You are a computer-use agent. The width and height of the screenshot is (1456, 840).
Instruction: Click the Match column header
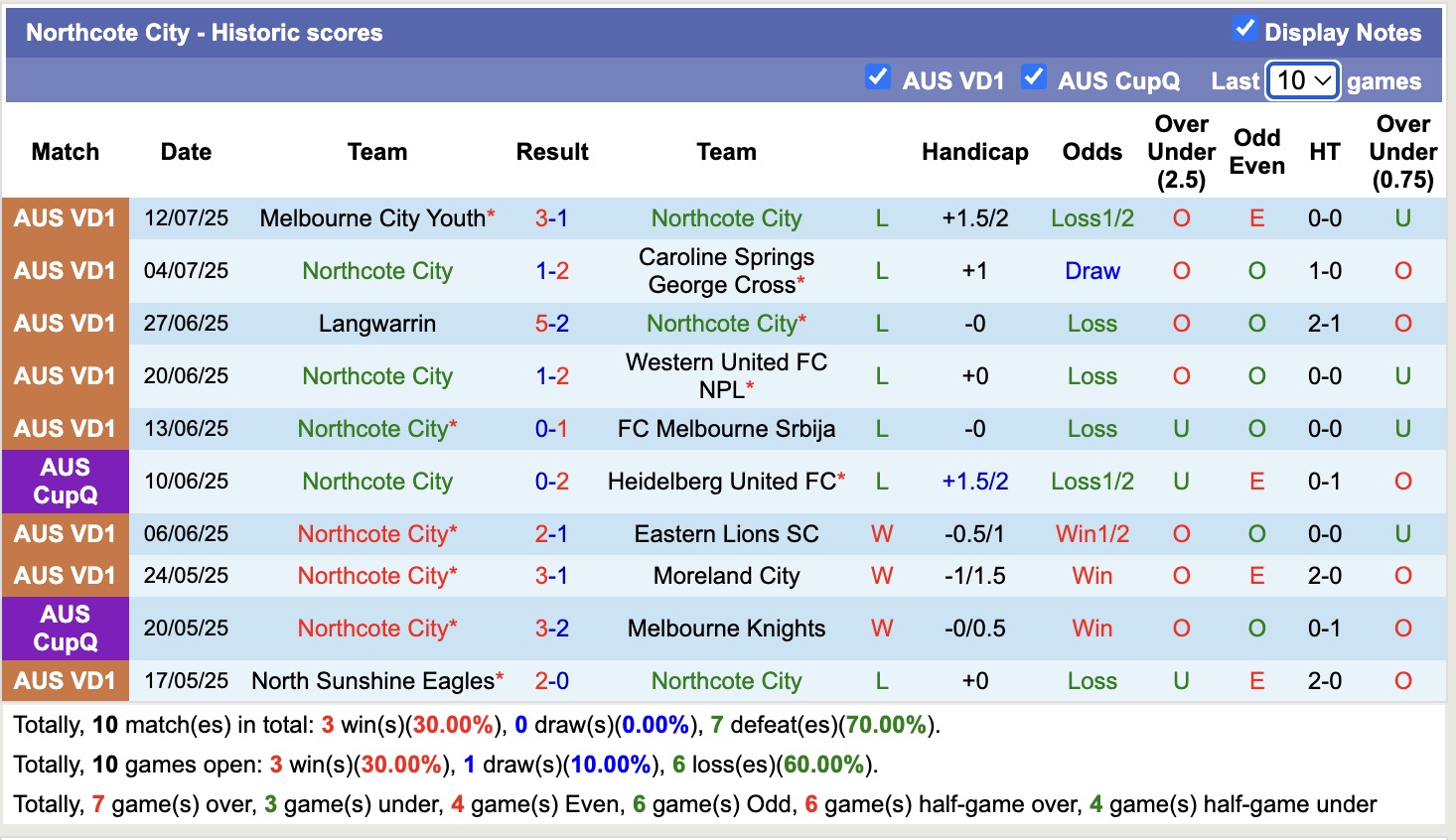pos(65,152)
